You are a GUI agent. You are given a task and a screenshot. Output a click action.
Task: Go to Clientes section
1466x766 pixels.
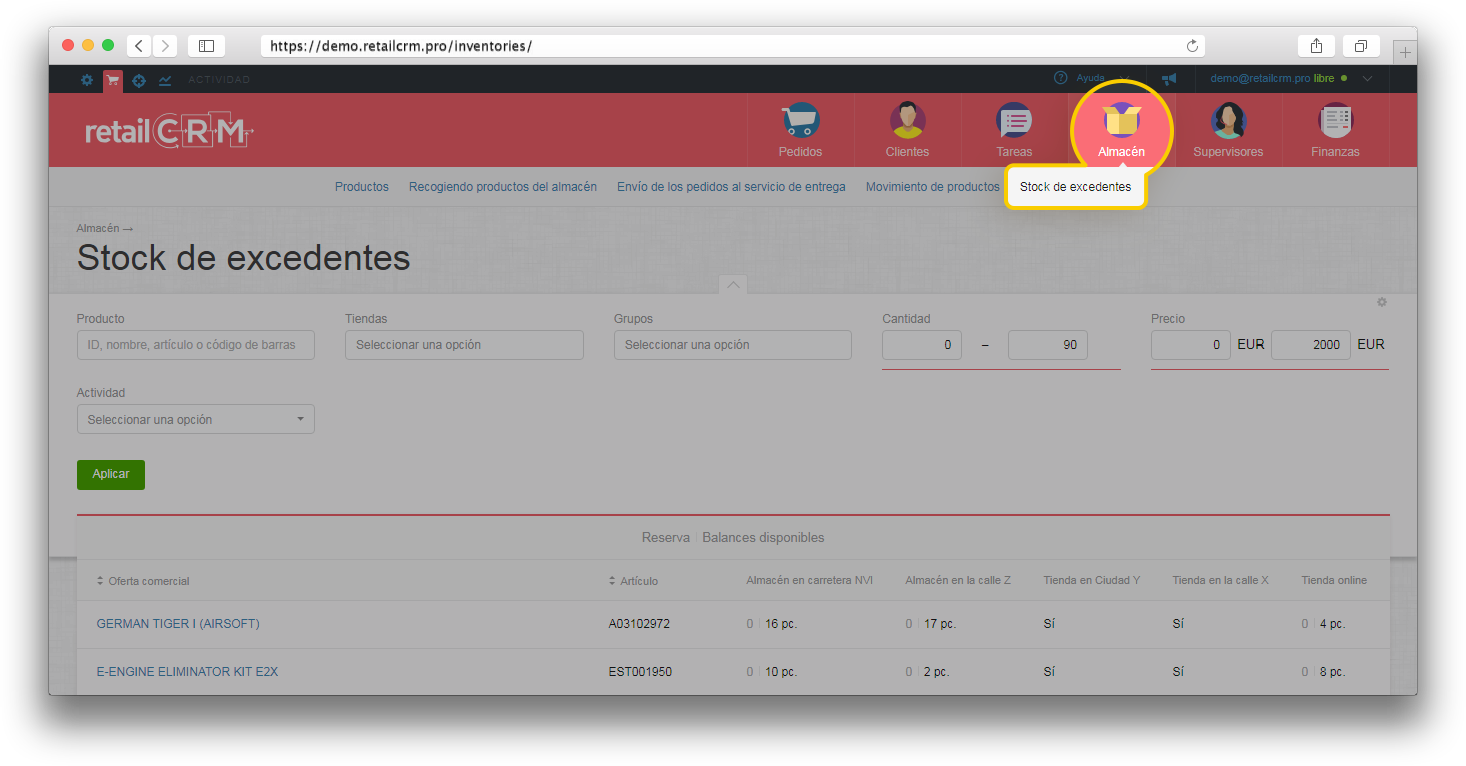point(907,130)
